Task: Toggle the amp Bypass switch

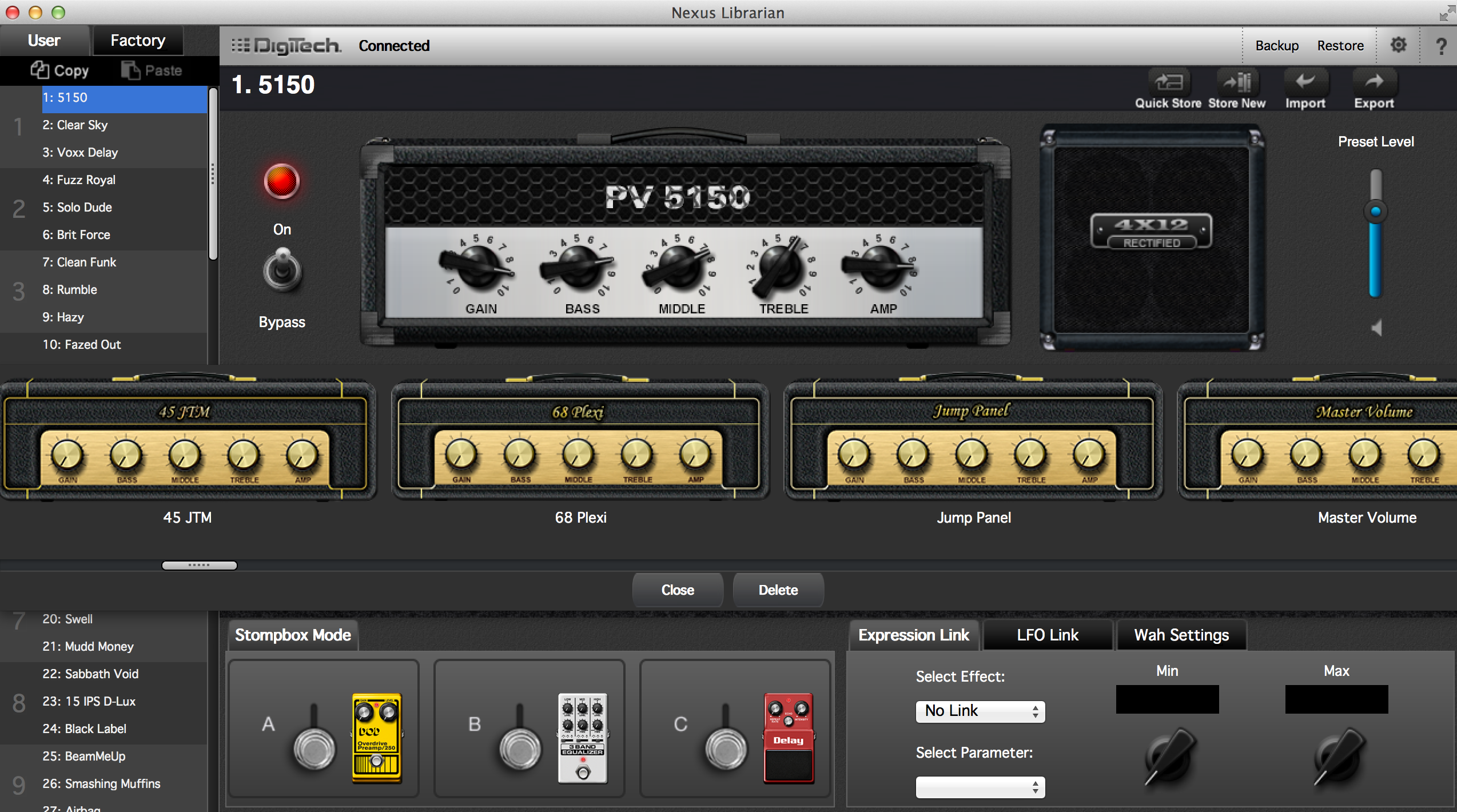Action: (x=282, y=270)
